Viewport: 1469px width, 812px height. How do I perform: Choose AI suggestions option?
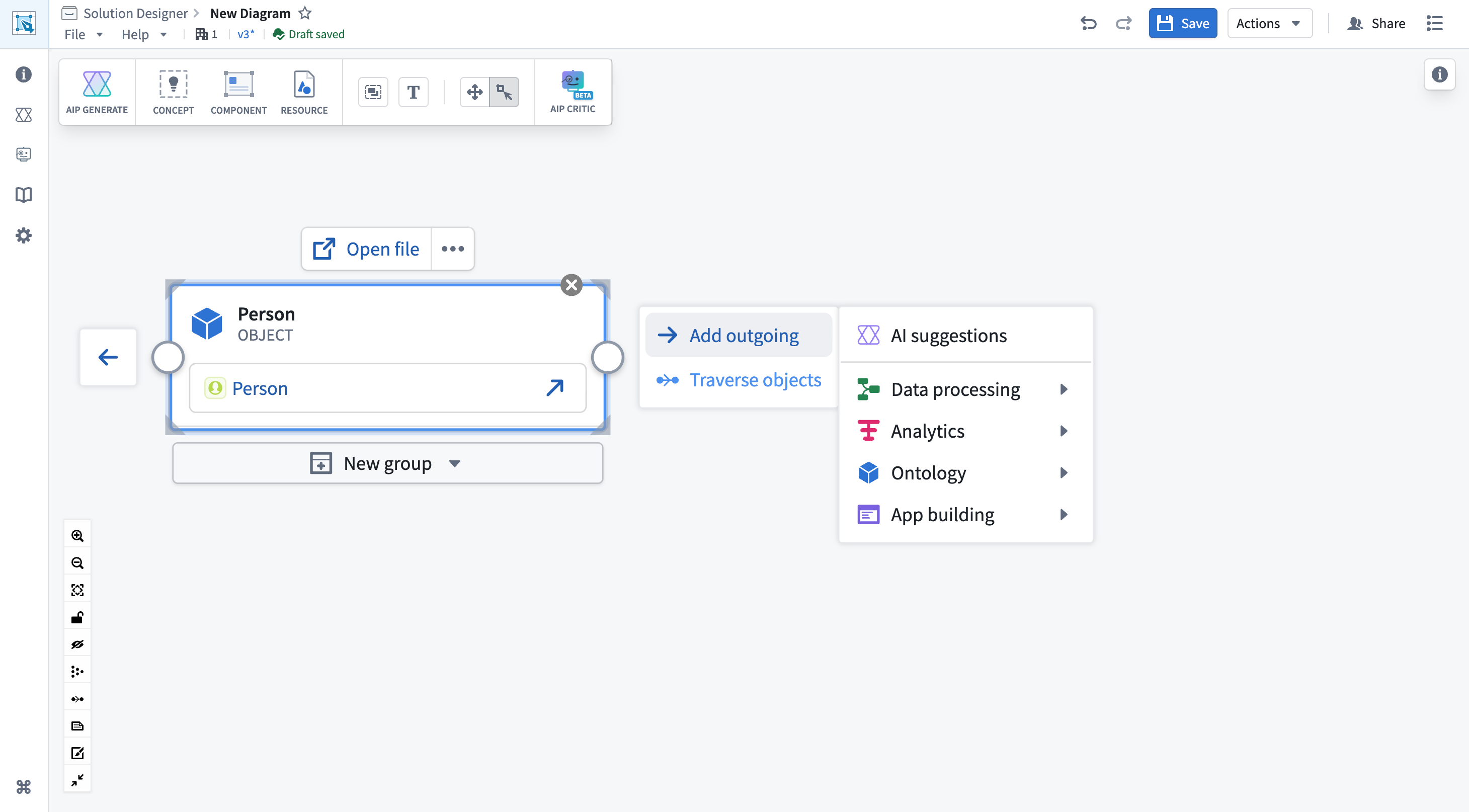coord(966,335)
